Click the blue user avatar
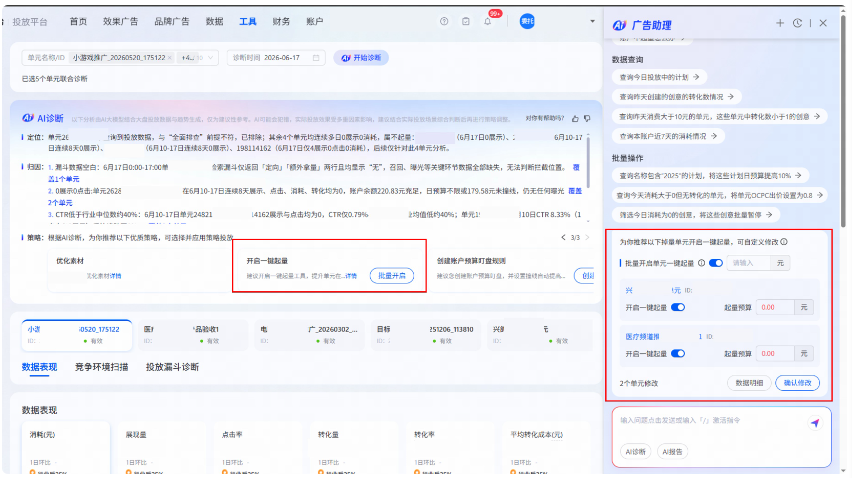 pyautogui.click(x=527, y=21)
